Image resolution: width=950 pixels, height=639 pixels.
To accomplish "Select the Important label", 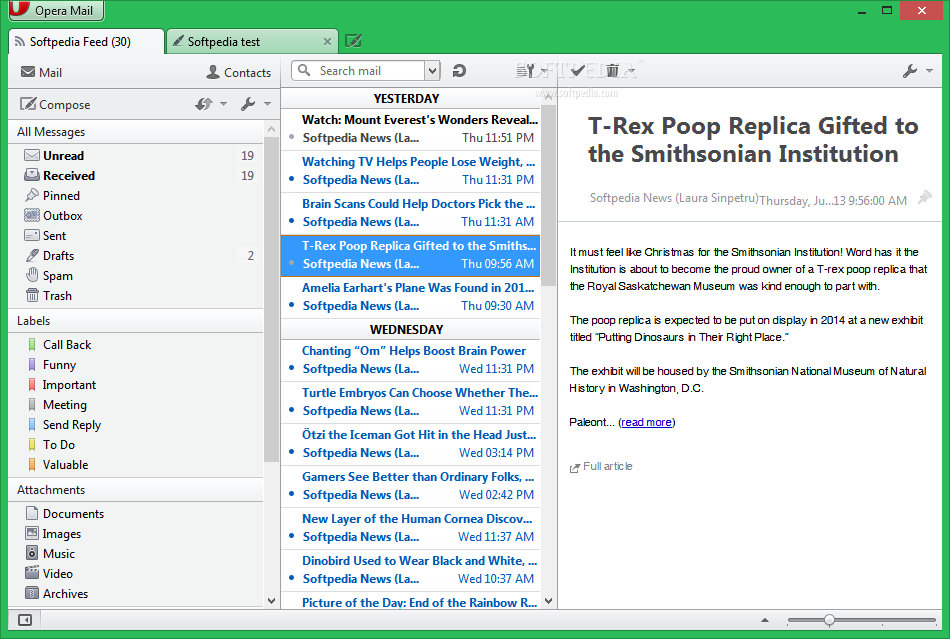I will (136, 385).
